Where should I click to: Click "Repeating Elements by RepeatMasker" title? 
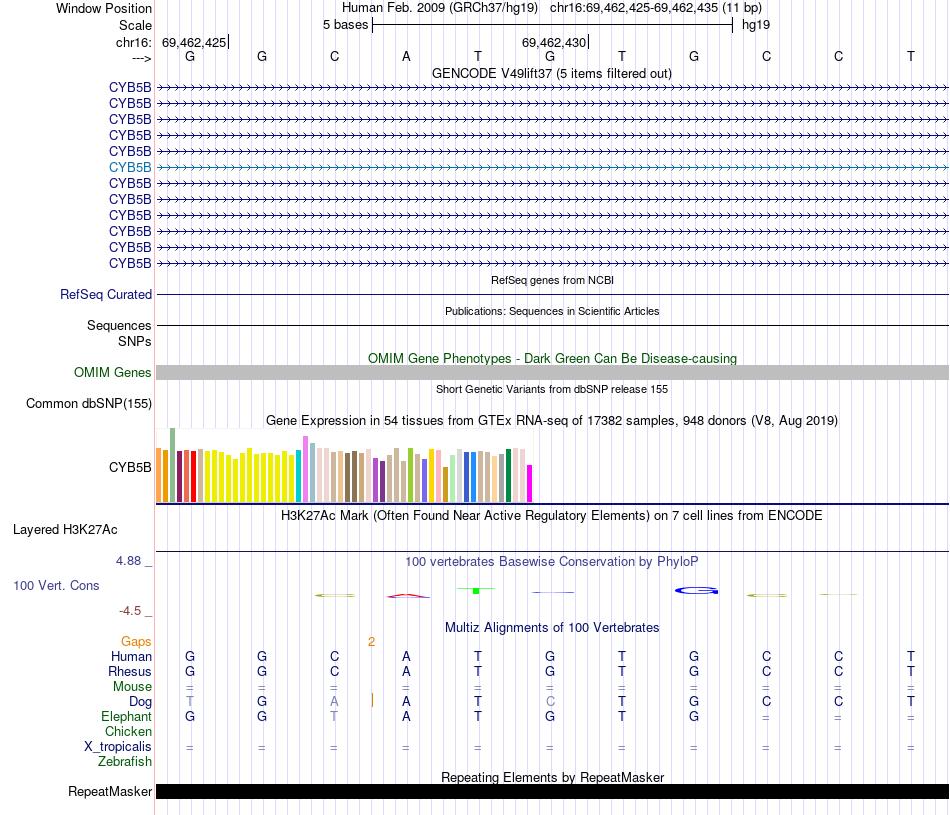click(x=552, y=777)
